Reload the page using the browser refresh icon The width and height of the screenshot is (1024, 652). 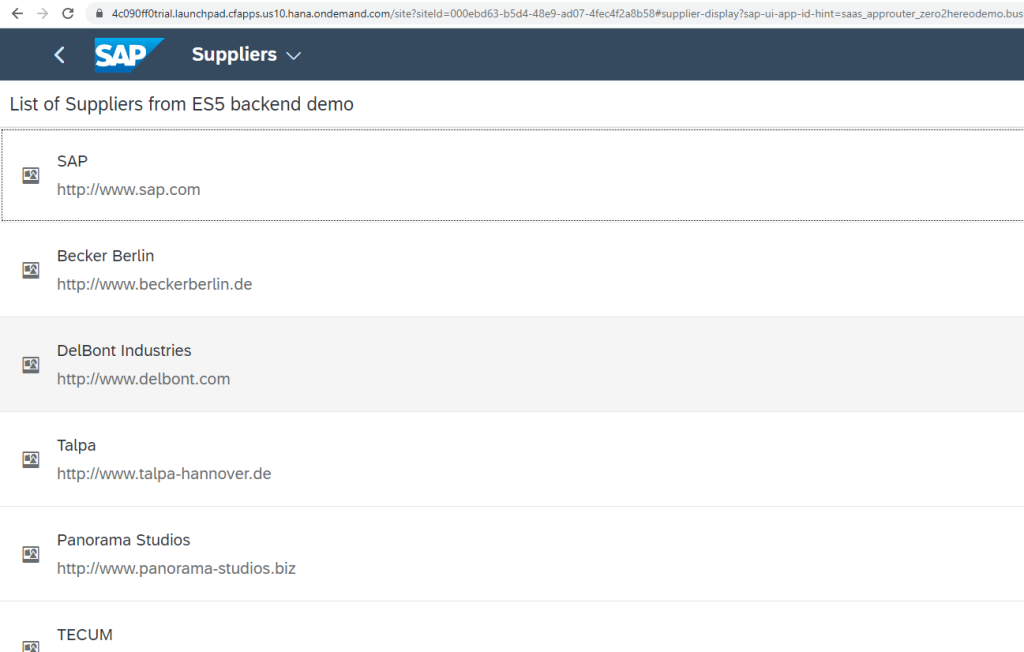67,13
